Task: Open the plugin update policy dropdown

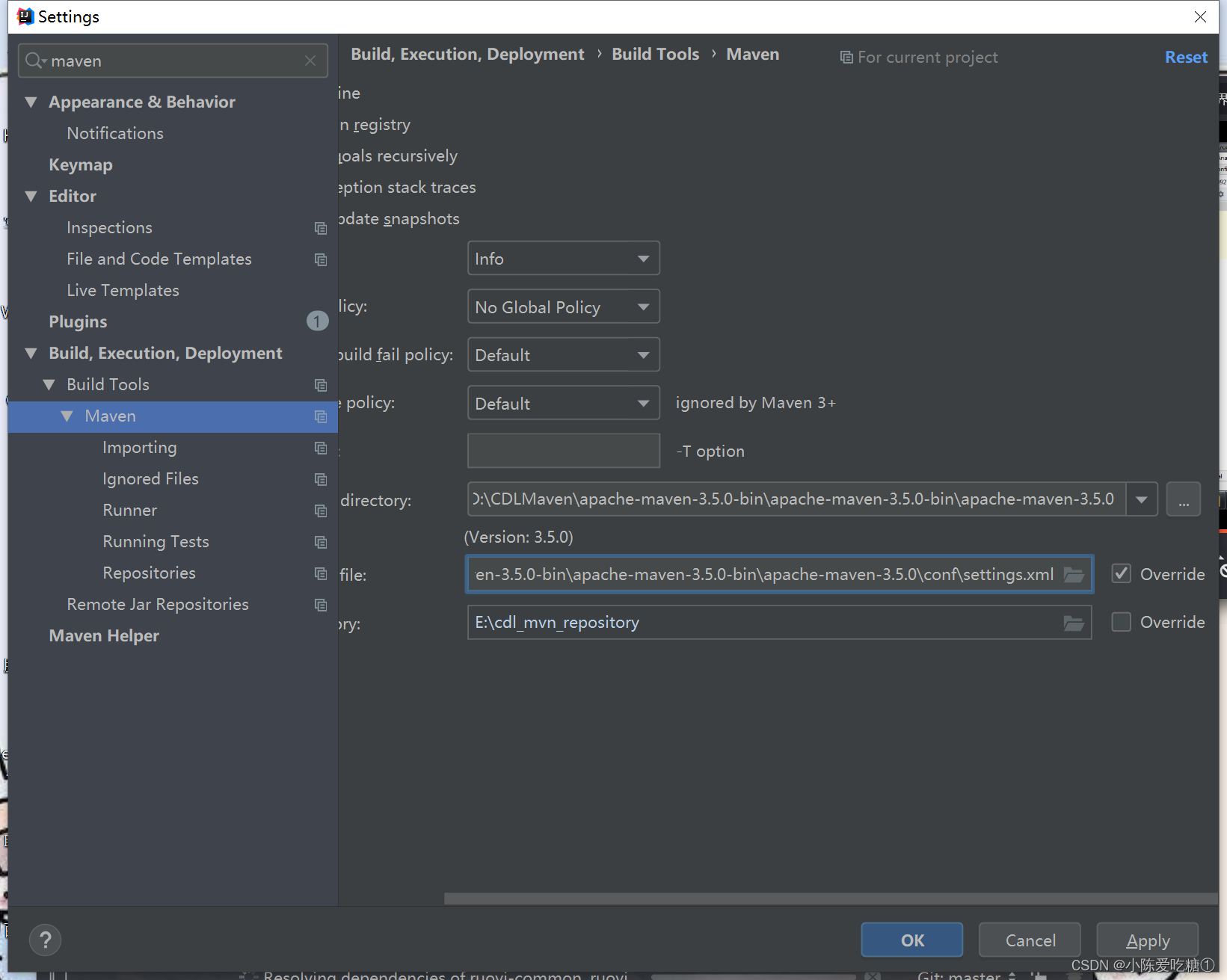Action: (x=564, y=403)
